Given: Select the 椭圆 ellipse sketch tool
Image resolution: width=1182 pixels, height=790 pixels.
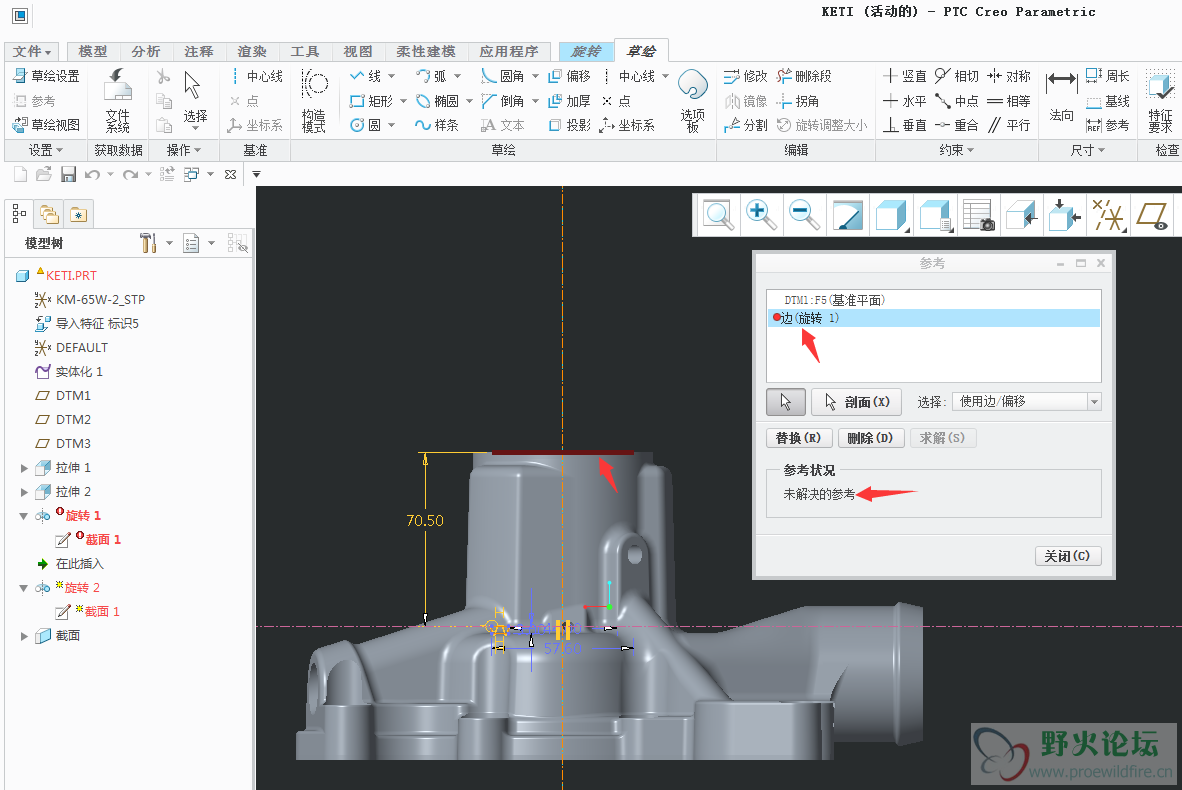Looking at the screenshot, I should [436, 101].
